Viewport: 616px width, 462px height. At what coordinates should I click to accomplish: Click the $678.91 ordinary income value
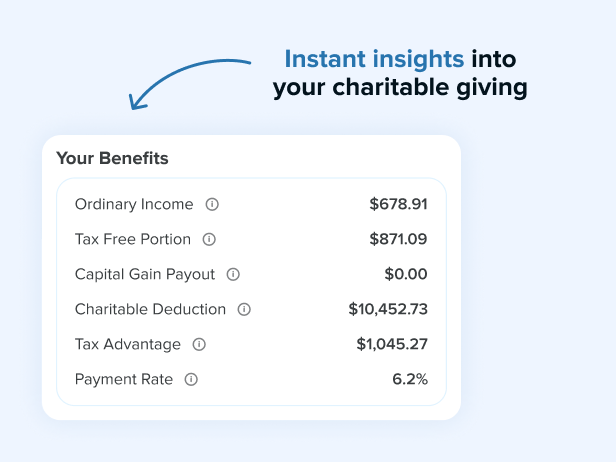tap(398, 204)
